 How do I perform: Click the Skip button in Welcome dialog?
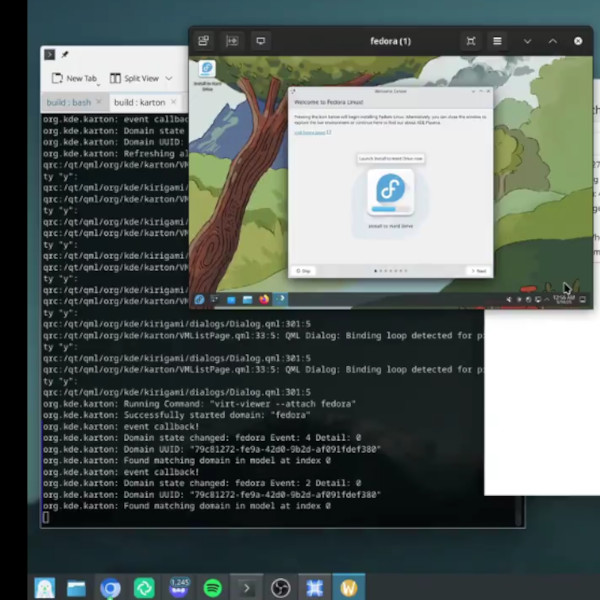[x=303, y=271]
